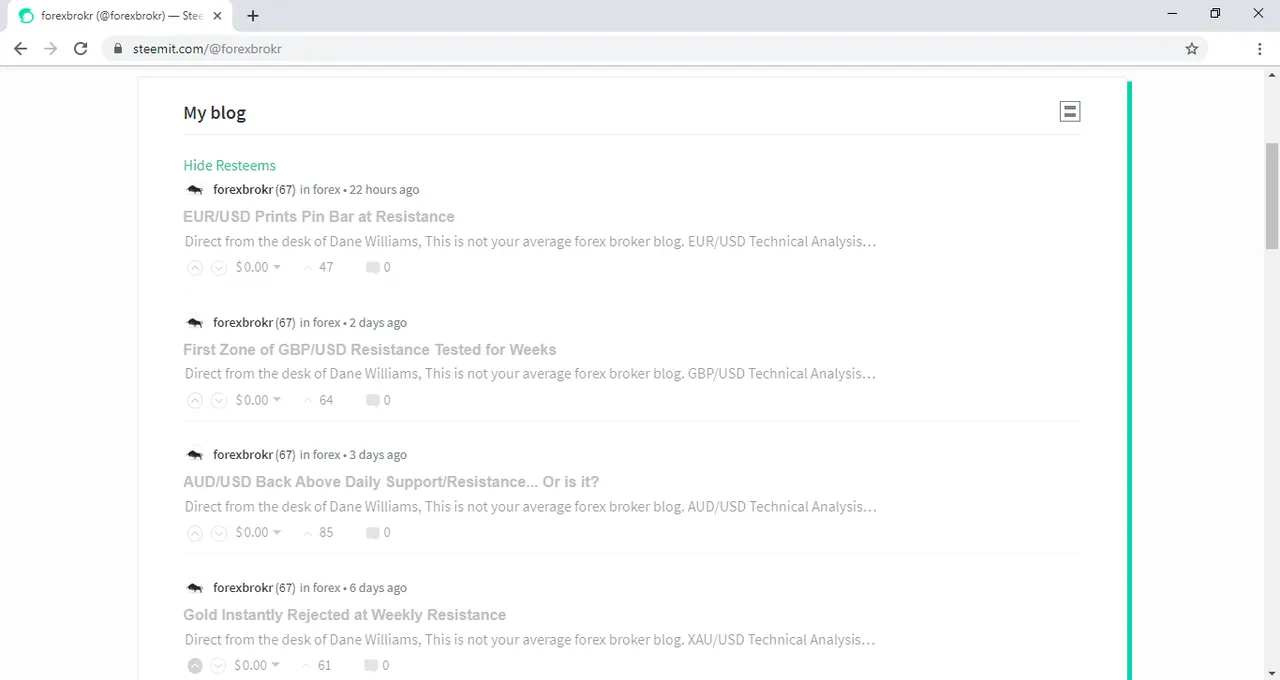Screen dimensions: 1280x680
Task: Click forexbrokr author name on 6 days ago post
Action: pyautogui.click(x=243, y=588)
